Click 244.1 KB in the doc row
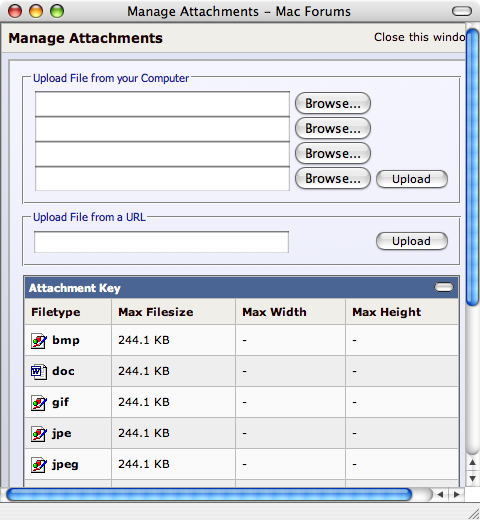 (x=144, y=371)
